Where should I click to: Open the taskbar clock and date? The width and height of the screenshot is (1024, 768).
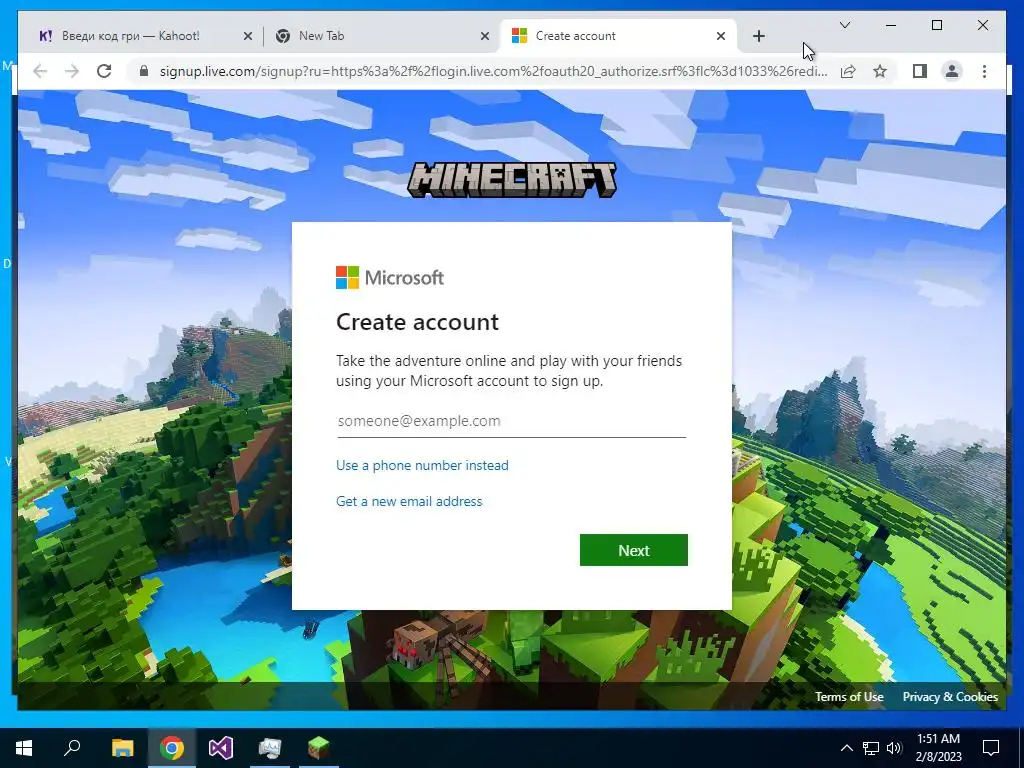pyautogui.click(x=938, y=748)
